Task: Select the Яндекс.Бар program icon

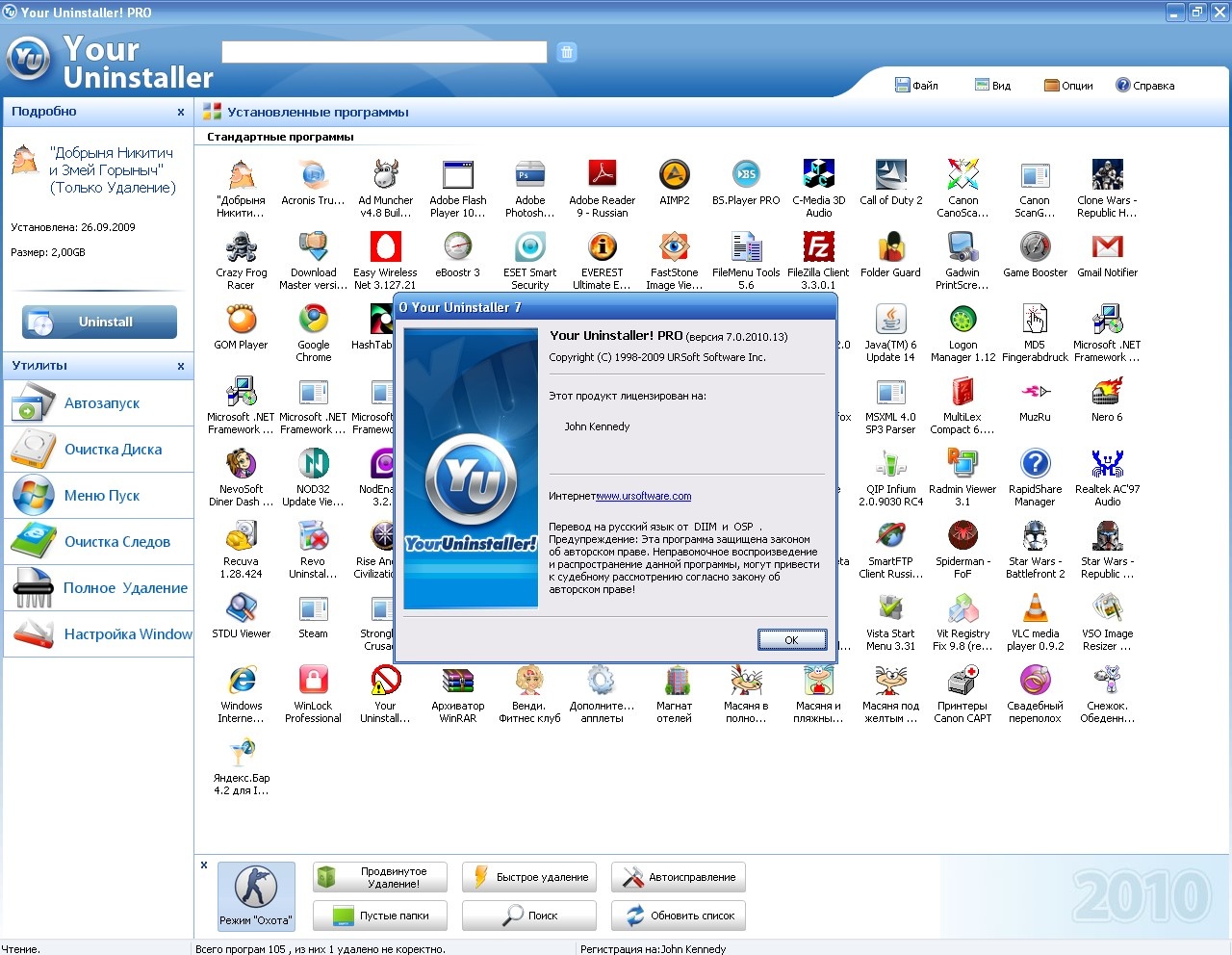Action: pyautogui.click(x=241, y=753)
